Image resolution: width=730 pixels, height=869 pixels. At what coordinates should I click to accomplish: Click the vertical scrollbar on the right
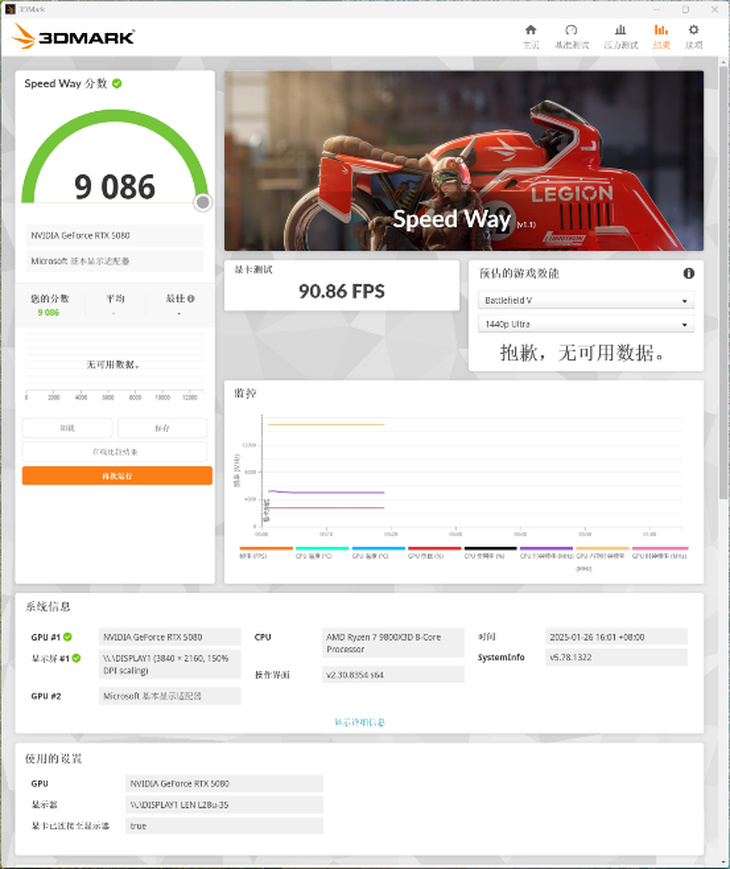[723, 283]
